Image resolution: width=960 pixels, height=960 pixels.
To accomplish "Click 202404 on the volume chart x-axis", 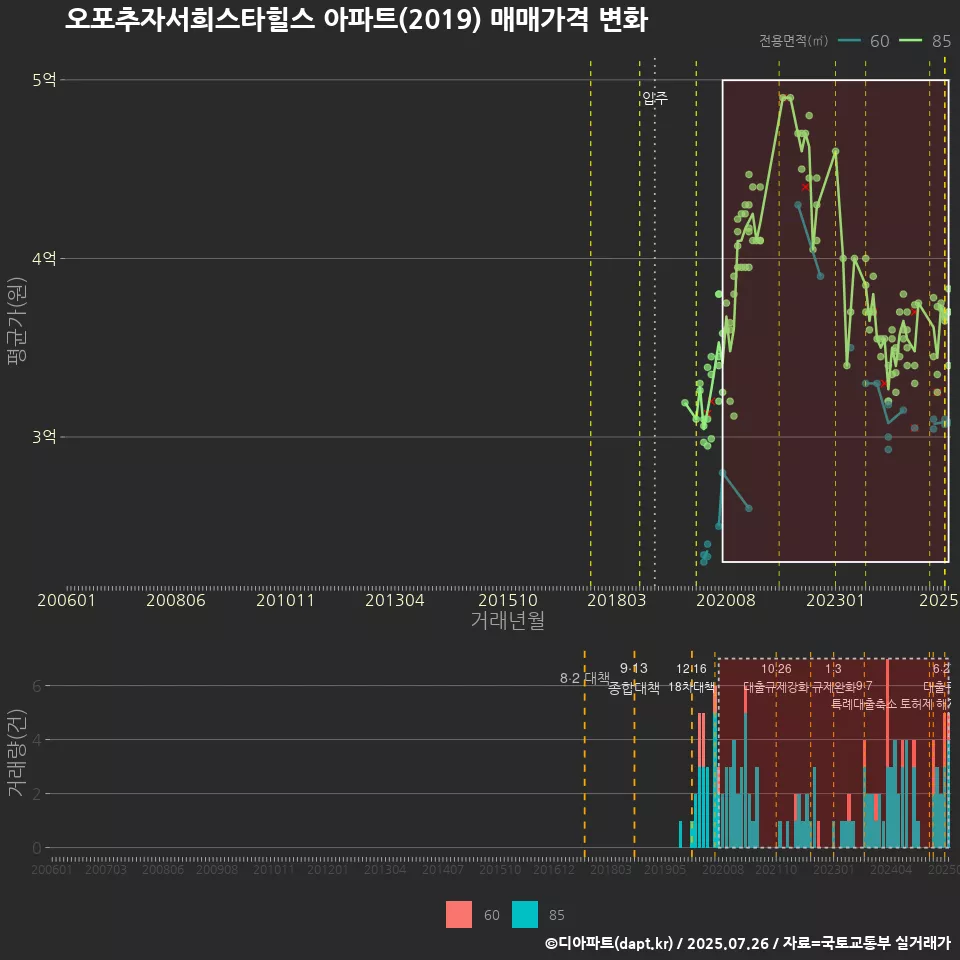I will pyautogui.click(x=891, y=869).
